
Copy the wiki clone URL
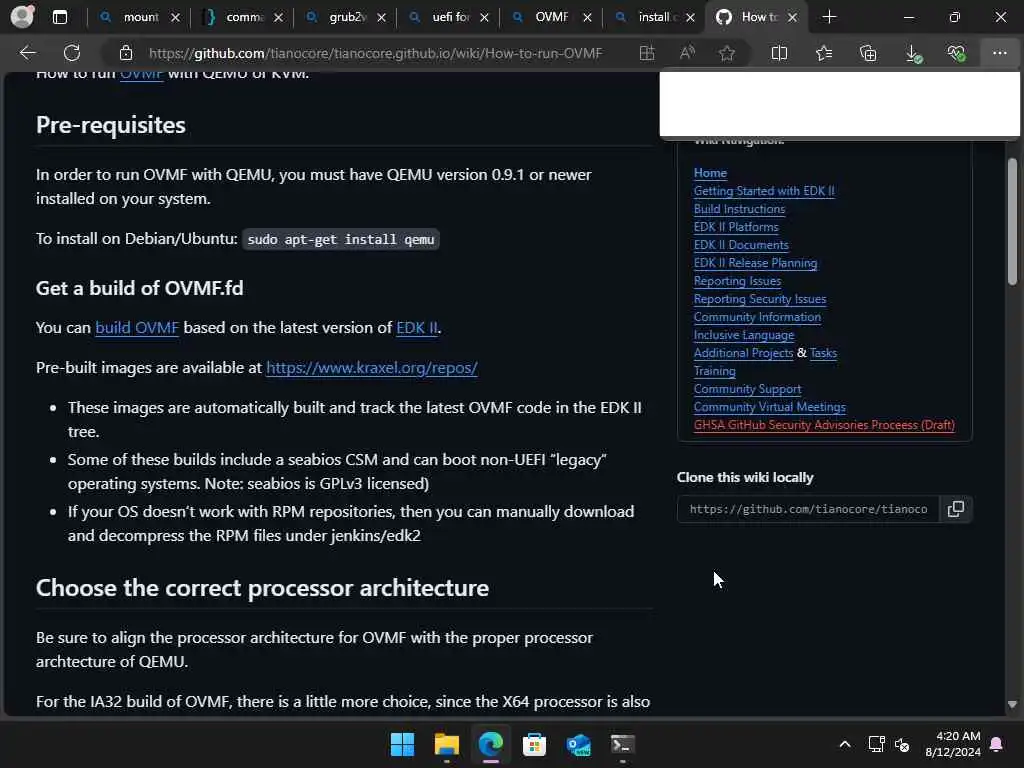point(956,509)
